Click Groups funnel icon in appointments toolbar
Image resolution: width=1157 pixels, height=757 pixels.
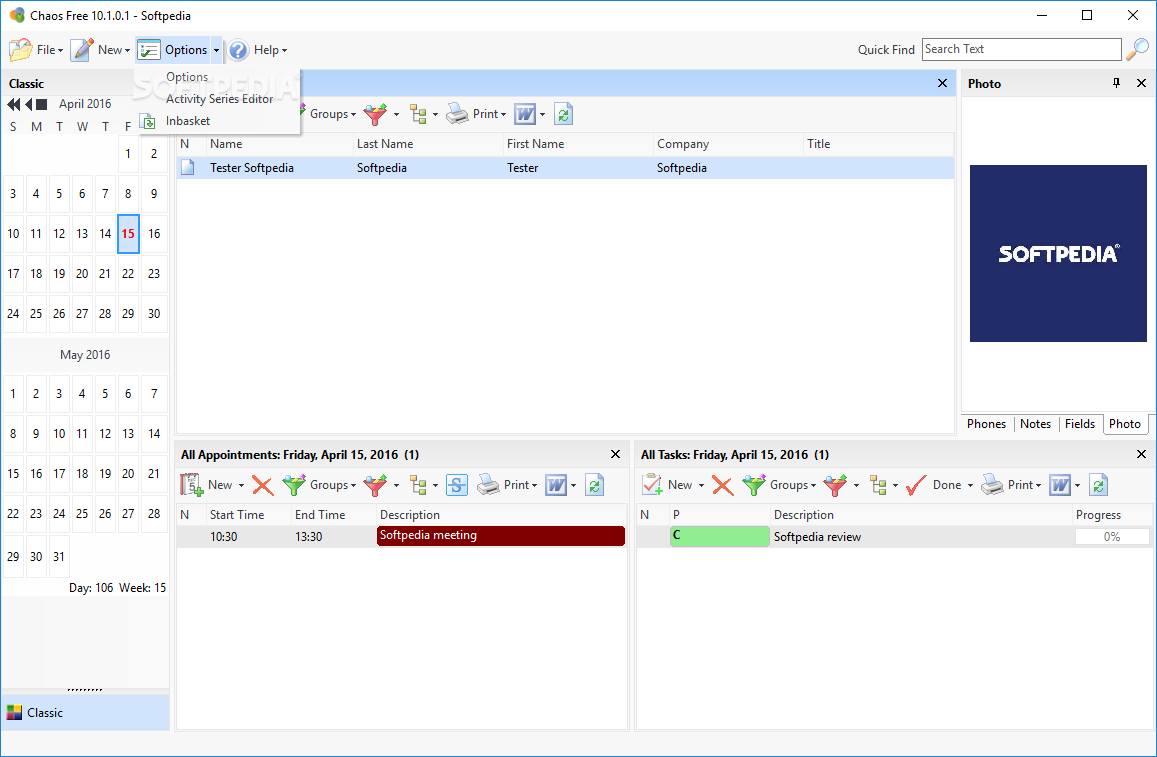[x=294, y=485]
